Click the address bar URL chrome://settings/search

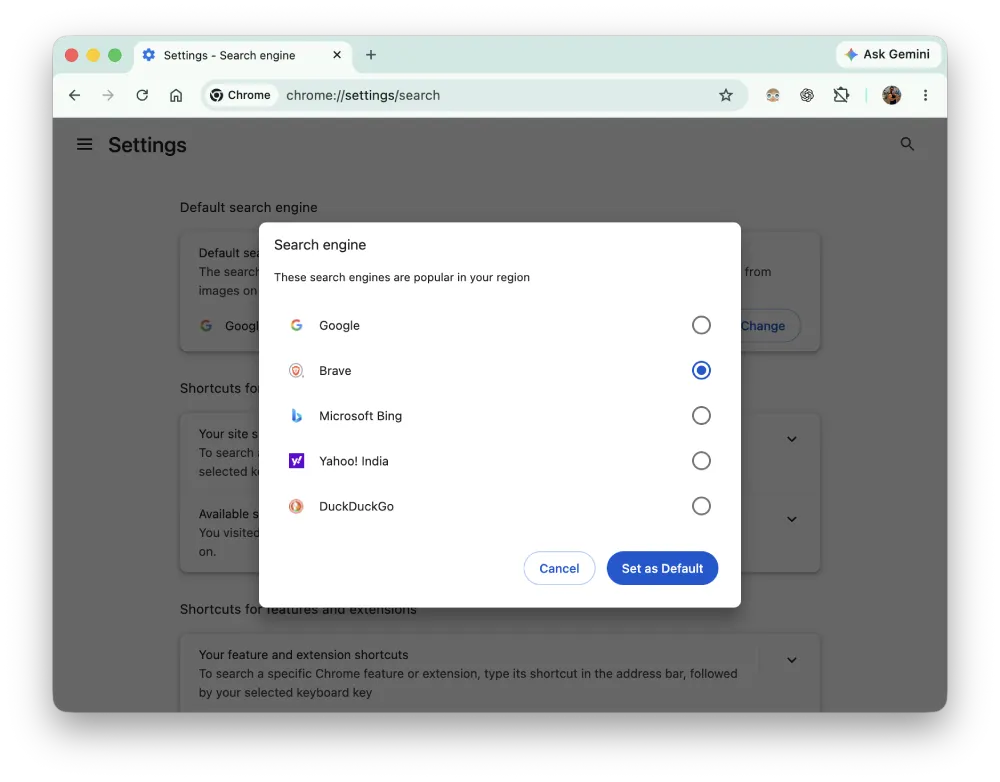coord(363,95)
